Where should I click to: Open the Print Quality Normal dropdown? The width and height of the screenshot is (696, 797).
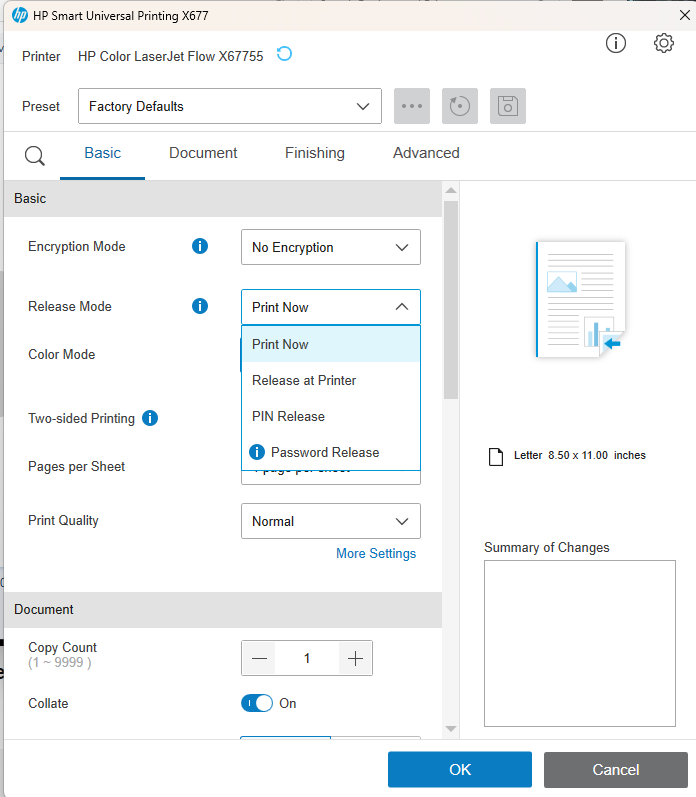[x=331, y=522]
